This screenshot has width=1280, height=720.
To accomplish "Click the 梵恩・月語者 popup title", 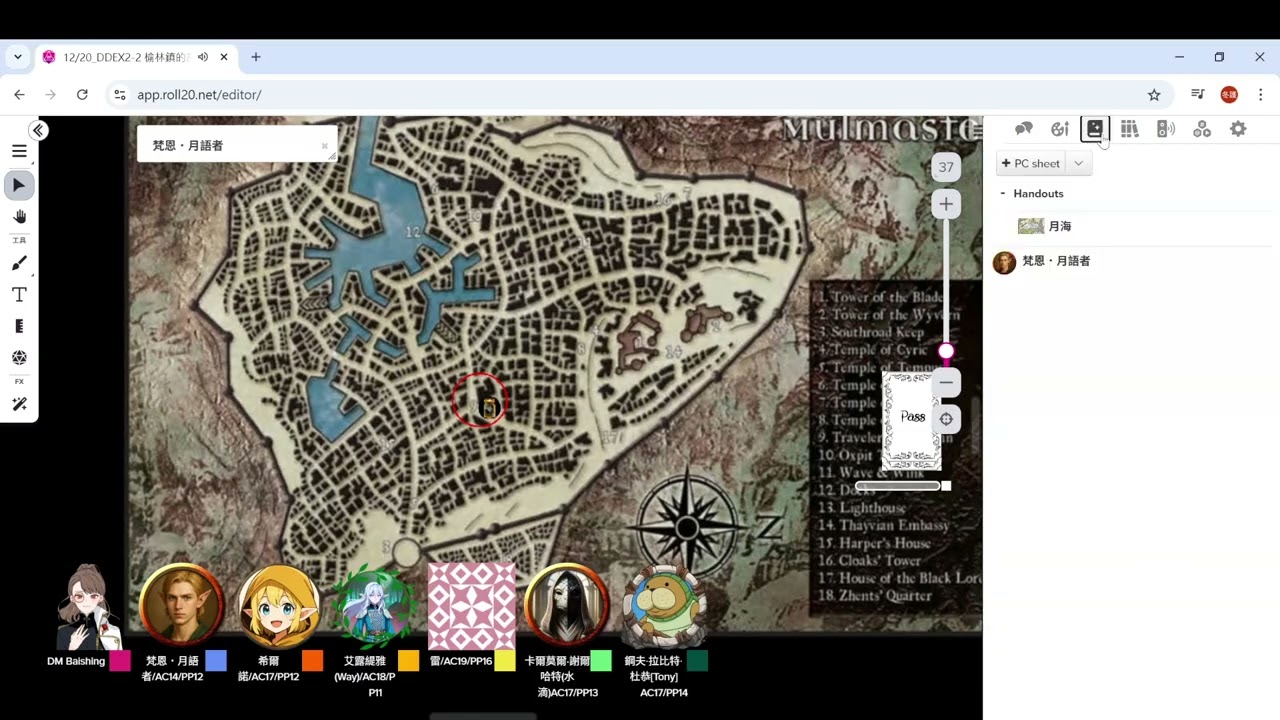I will 188,146.
